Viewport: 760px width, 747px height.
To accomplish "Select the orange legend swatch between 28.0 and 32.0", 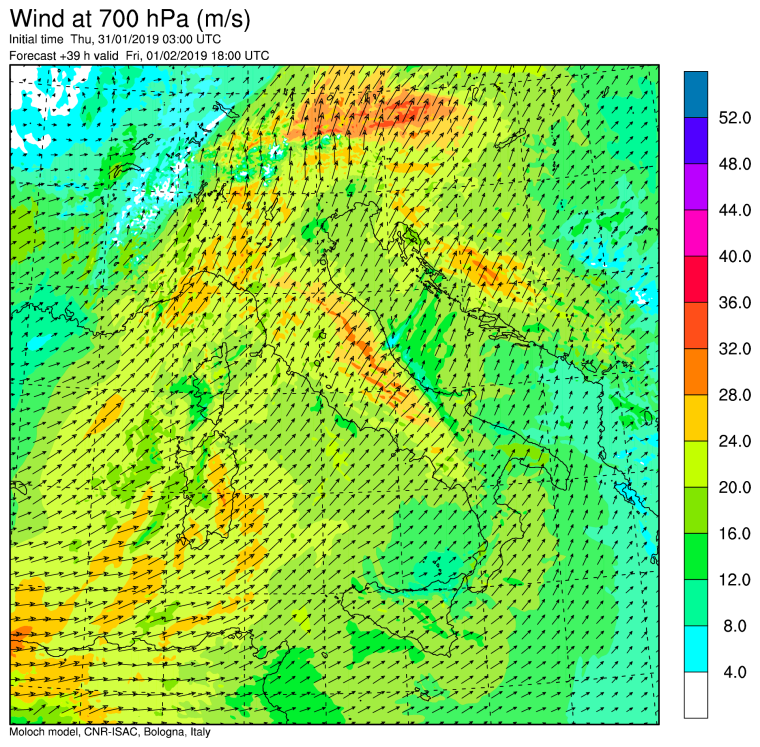I will click(x=696, y=372).
